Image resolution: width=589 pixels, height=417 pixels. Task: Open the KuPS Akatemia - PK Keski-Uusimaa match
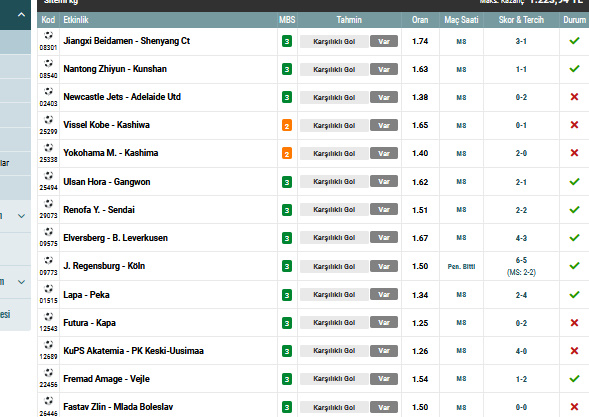click(x=133, y=351)
